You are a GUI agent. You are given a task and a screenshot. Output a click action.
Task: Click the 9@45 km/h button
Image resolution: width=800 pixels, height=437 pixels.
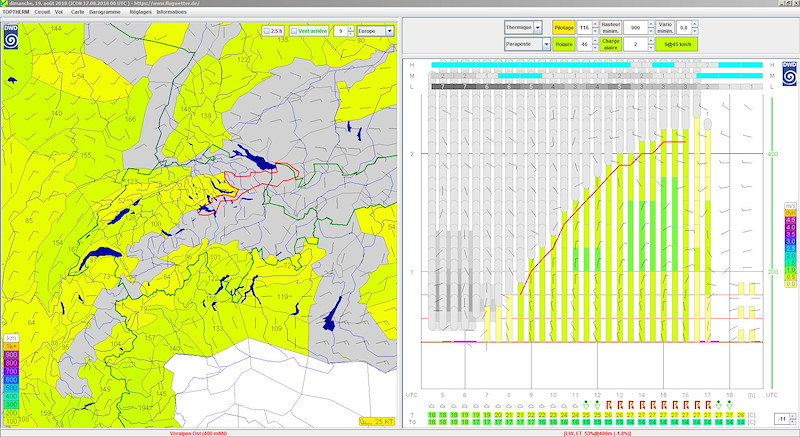[677, 44]
